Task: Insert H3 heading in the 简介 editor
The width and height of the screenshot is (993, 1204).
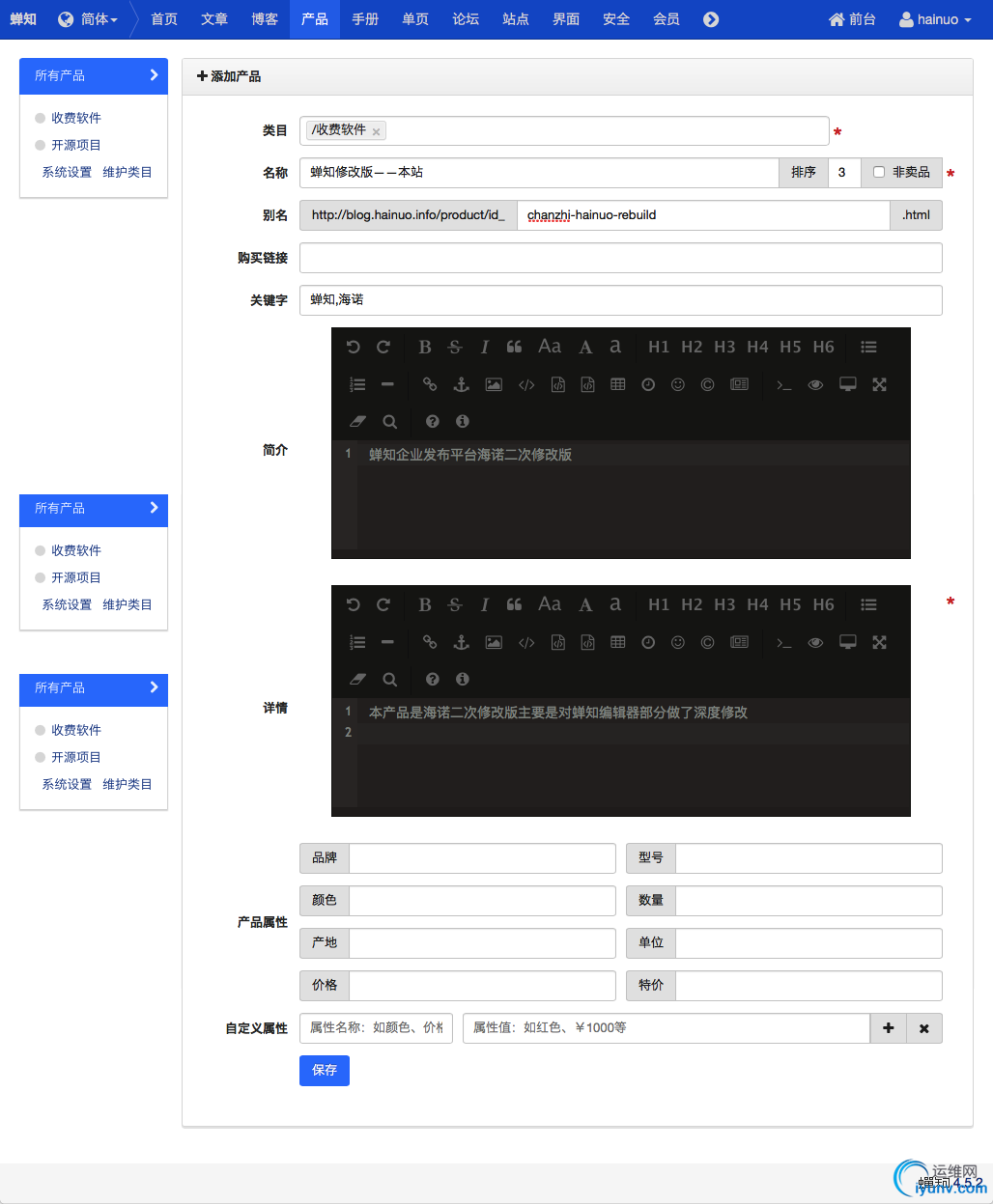Action: (724, 347)
